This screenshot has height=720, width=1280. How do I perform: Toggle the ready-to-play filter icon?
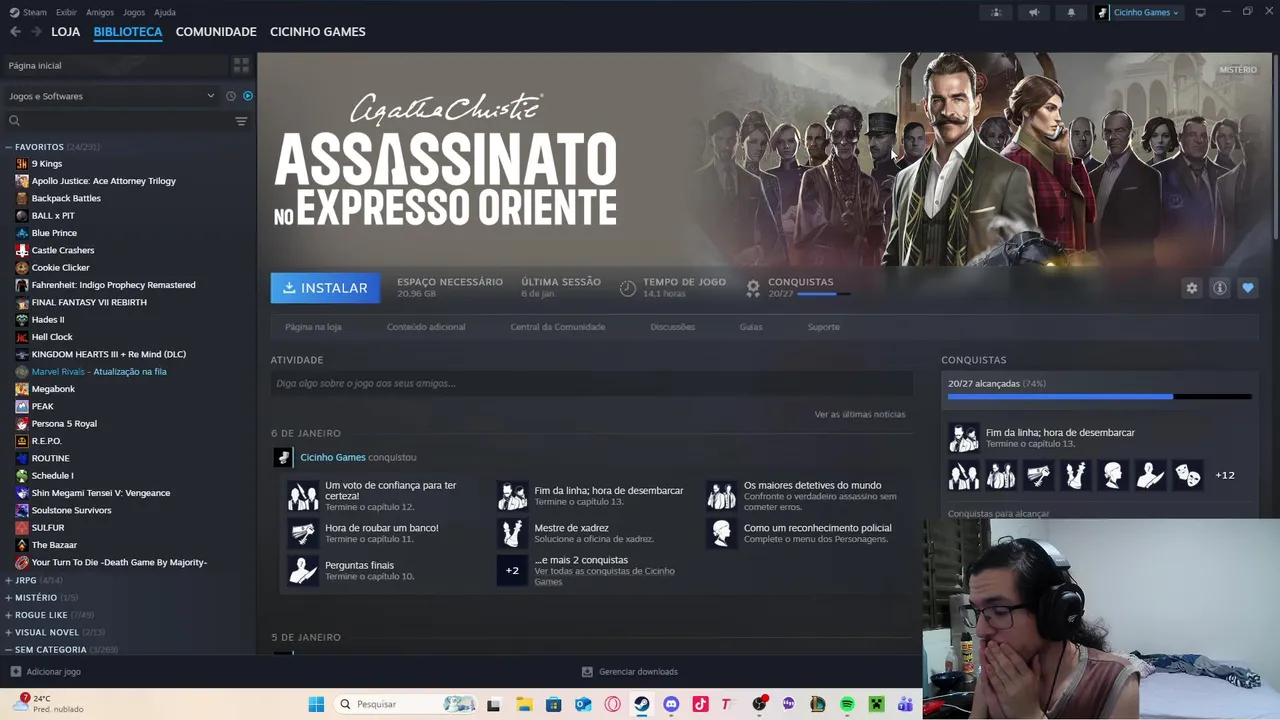click(248, 96)
